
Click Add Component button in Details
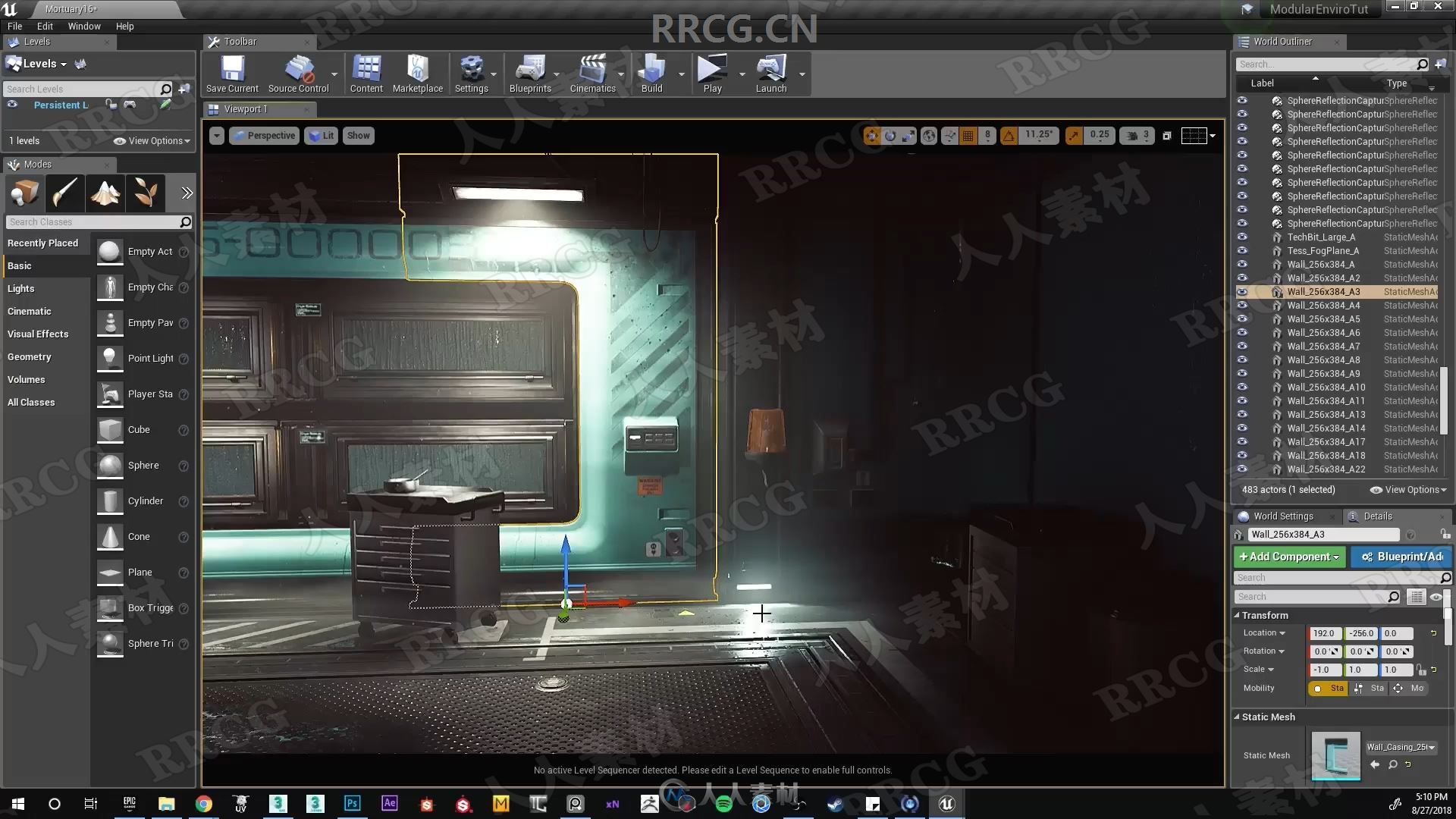click(1287, 556)
